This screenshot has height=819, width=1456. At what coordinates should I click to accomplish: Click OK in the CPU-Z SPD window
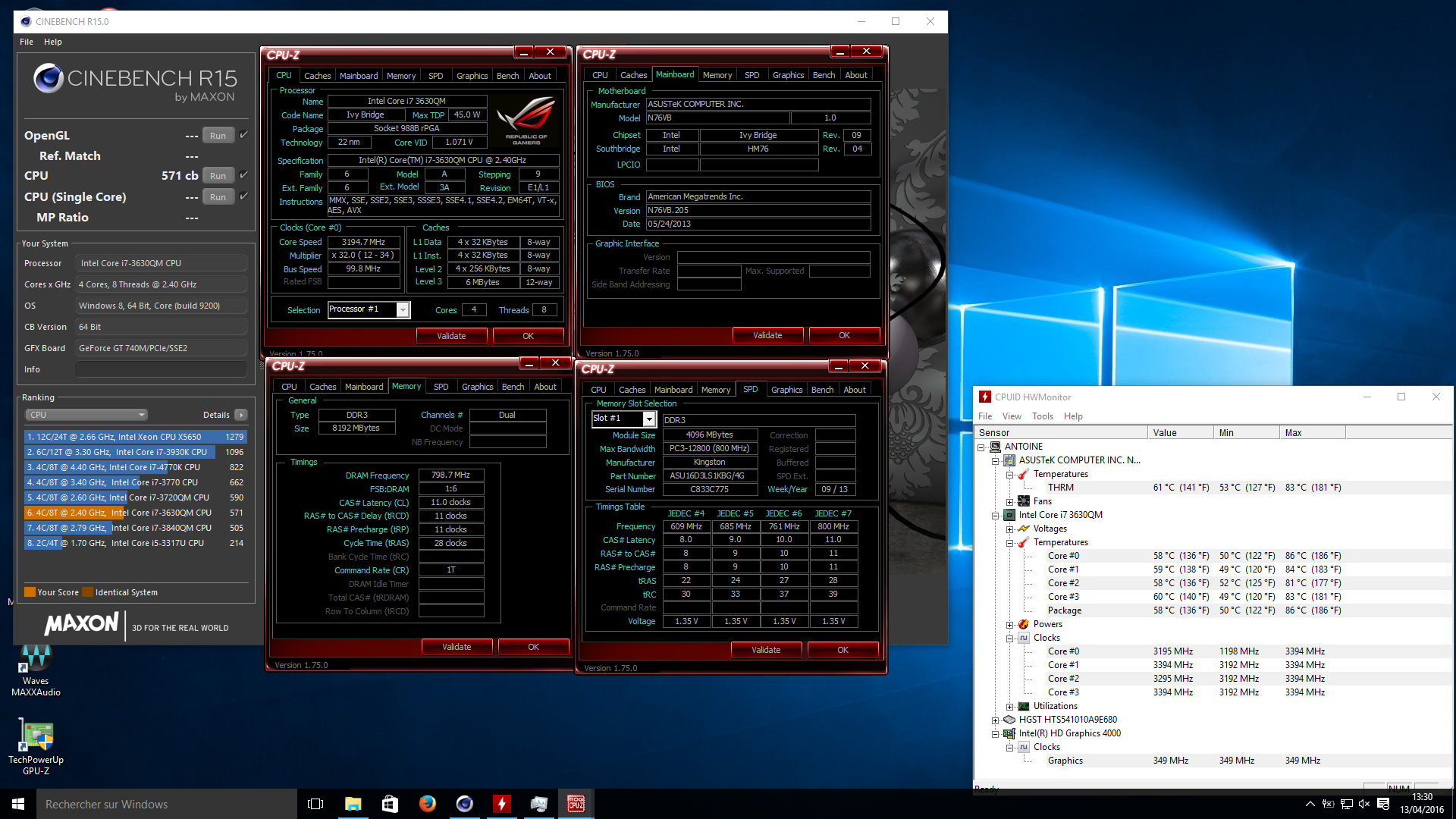pos(843,650)
